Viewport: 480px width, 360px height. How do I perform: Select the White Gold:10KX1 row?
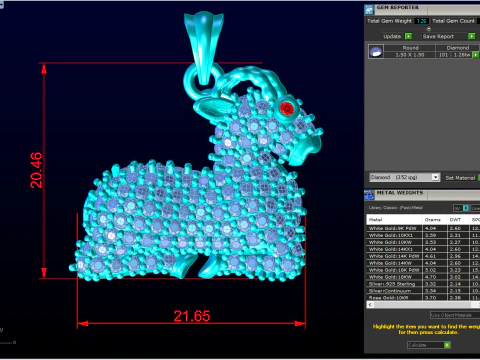423,235
